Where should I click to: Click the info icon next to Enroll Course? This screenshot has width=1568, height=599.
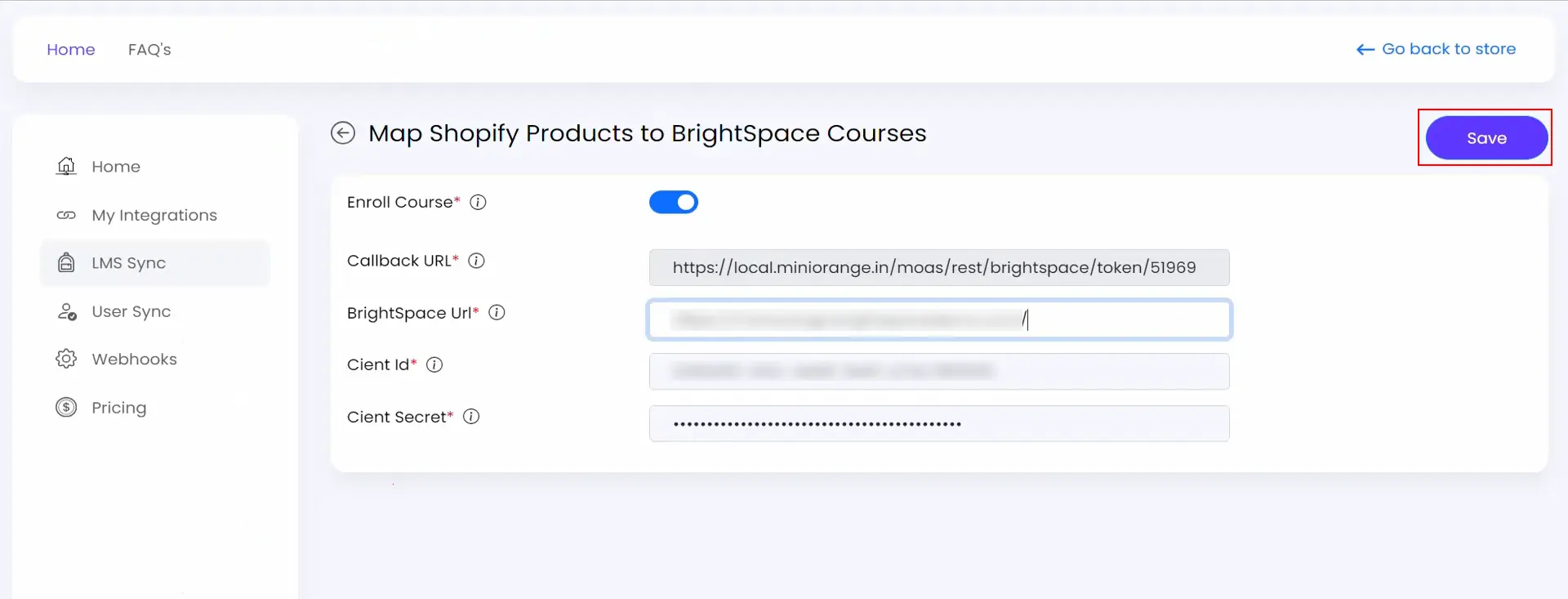point(479,203)
